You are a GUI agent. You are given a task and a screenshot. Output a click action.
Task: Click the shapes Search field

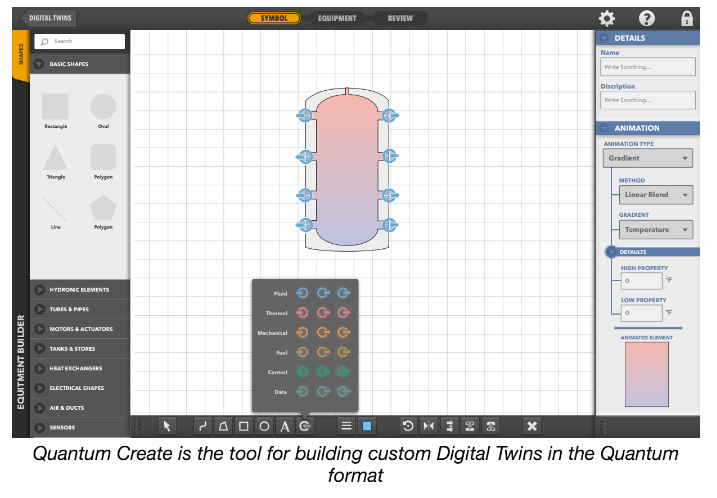pyautogui.click(x=80, y=41)
